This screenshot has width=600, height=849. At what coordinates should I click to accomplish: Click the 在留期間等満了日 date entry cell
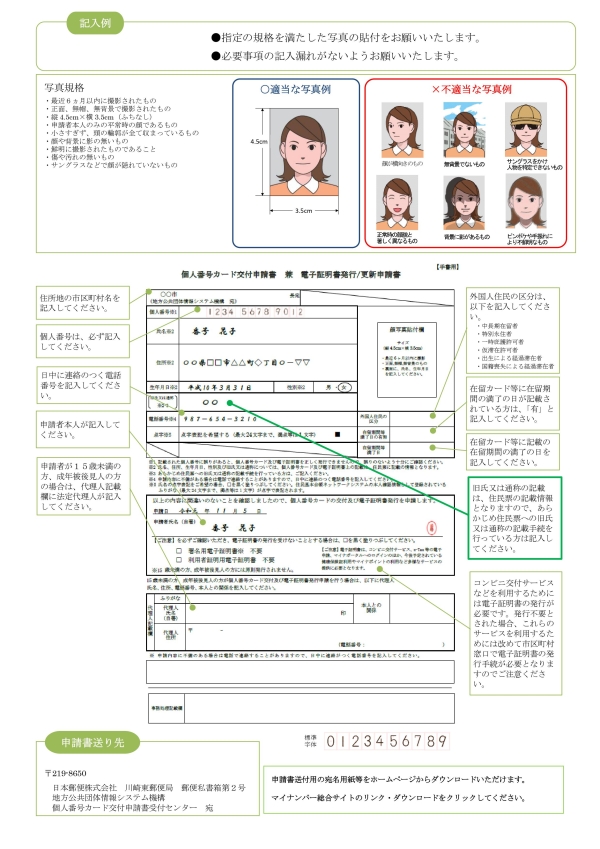click(421, 449)
